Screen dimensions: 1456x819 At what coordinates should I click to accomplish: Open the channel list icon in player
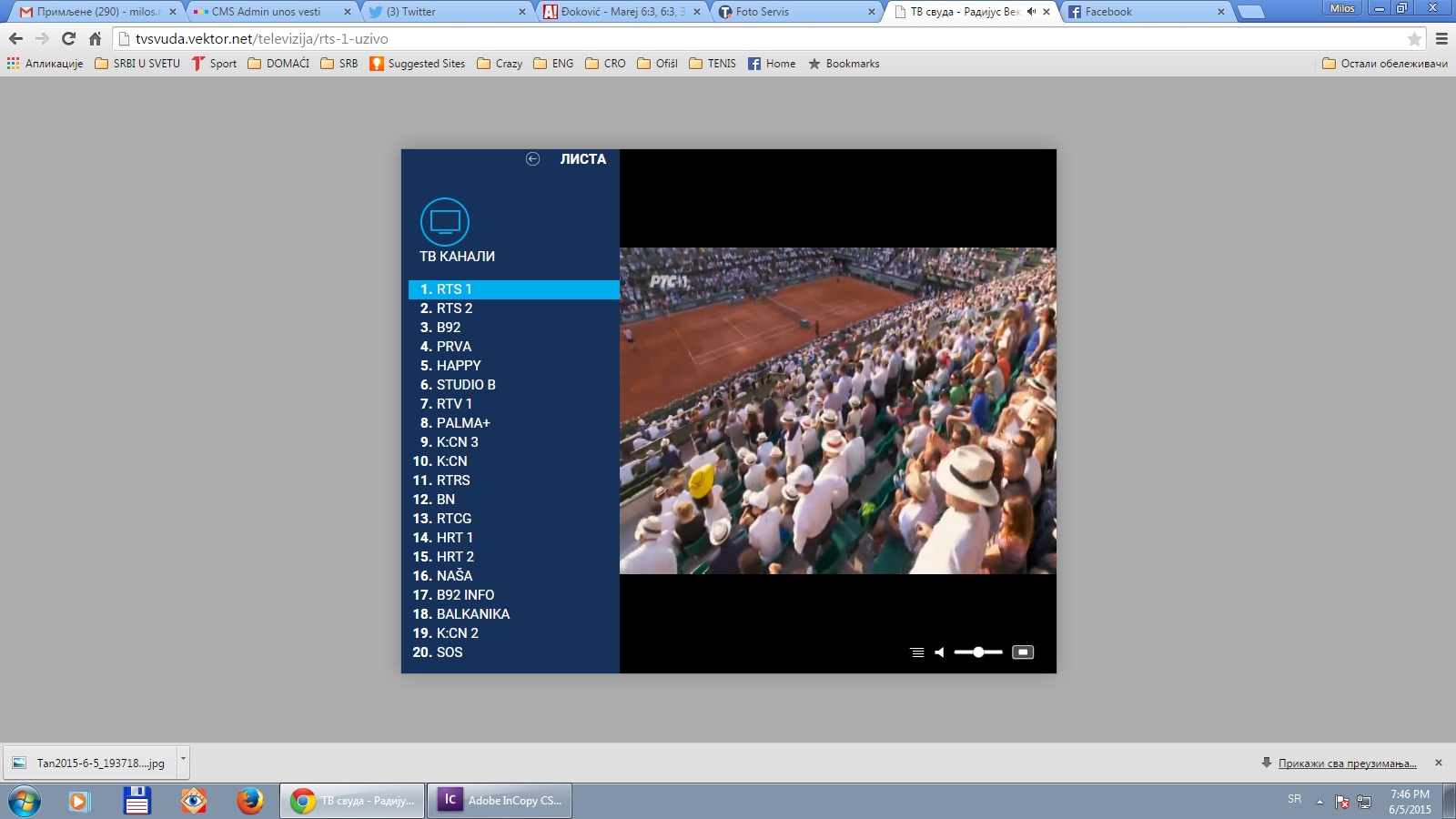917,652
